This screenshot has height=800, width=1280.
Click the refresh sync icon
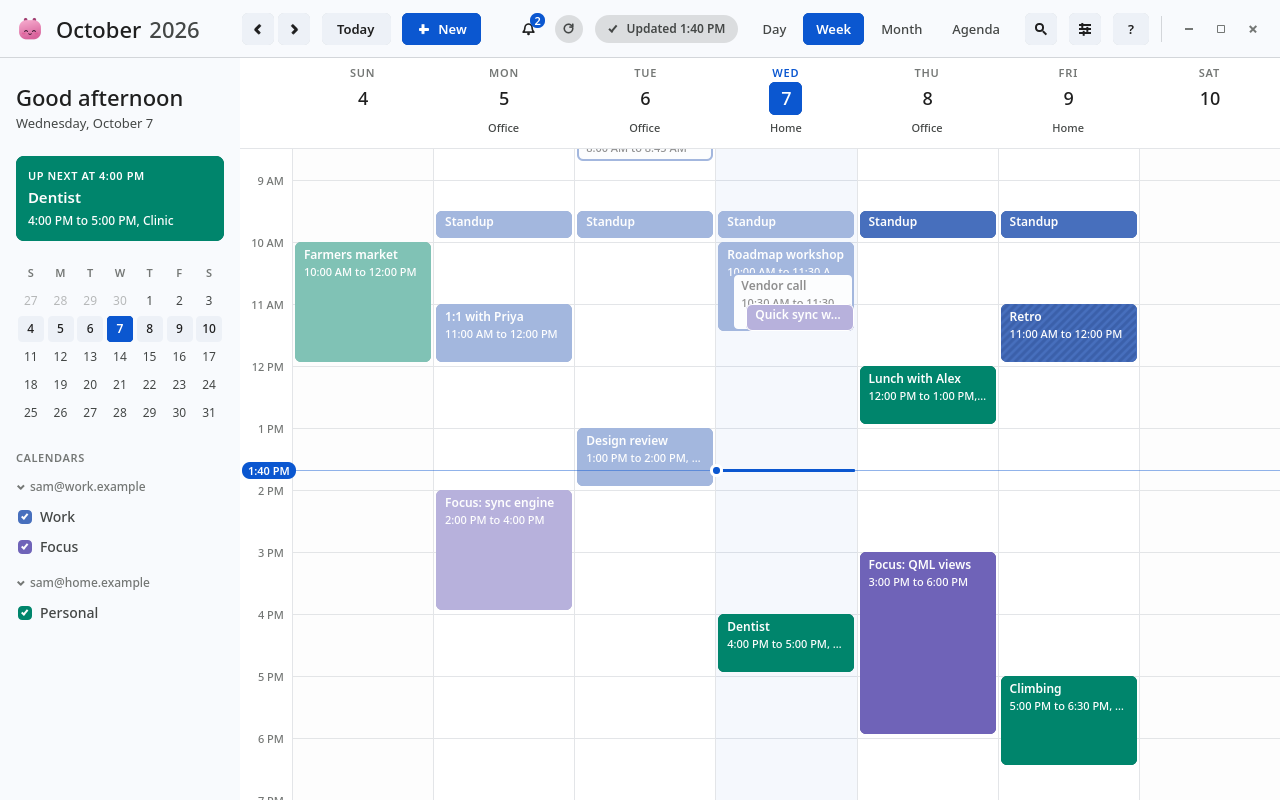click(x=569, y=29)
